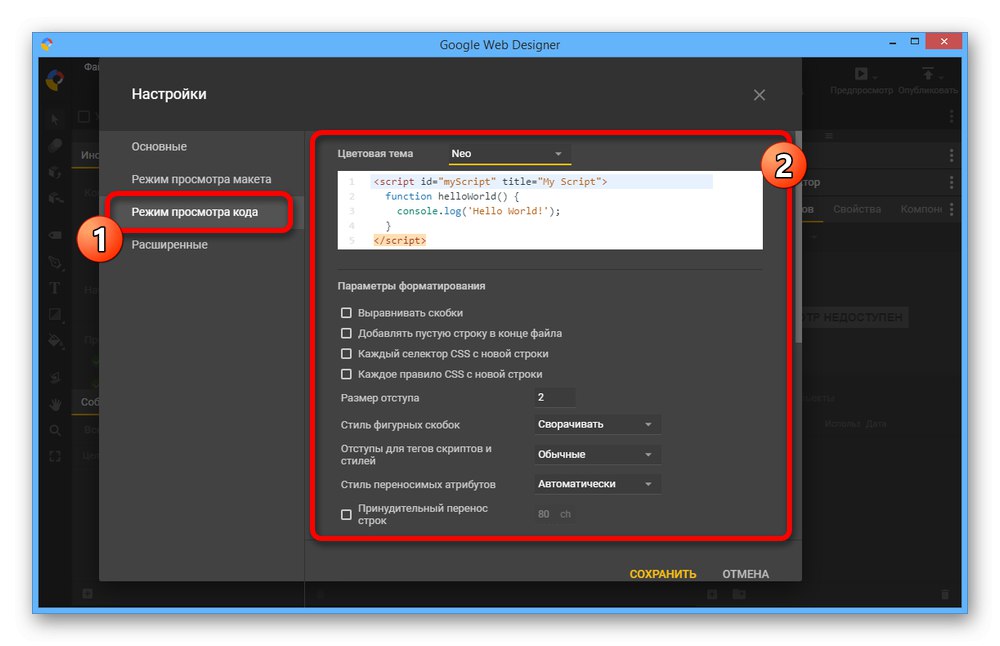Select the 3D object rotate tool
The height and width of the screenshot is (646, 1000).
(55, 172)
